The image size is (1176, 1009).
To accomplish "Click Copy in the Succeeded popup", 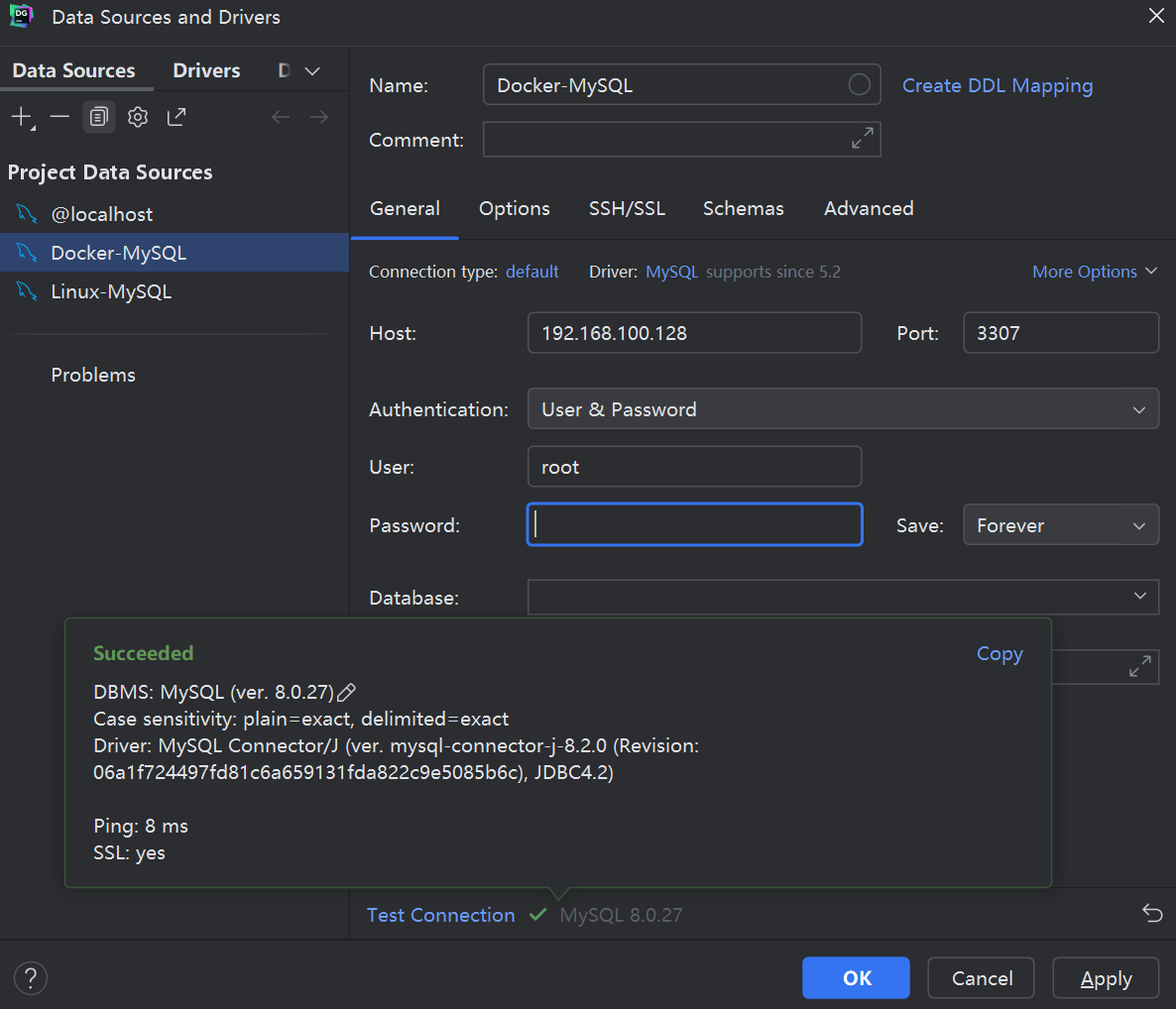I will [999, 654].
